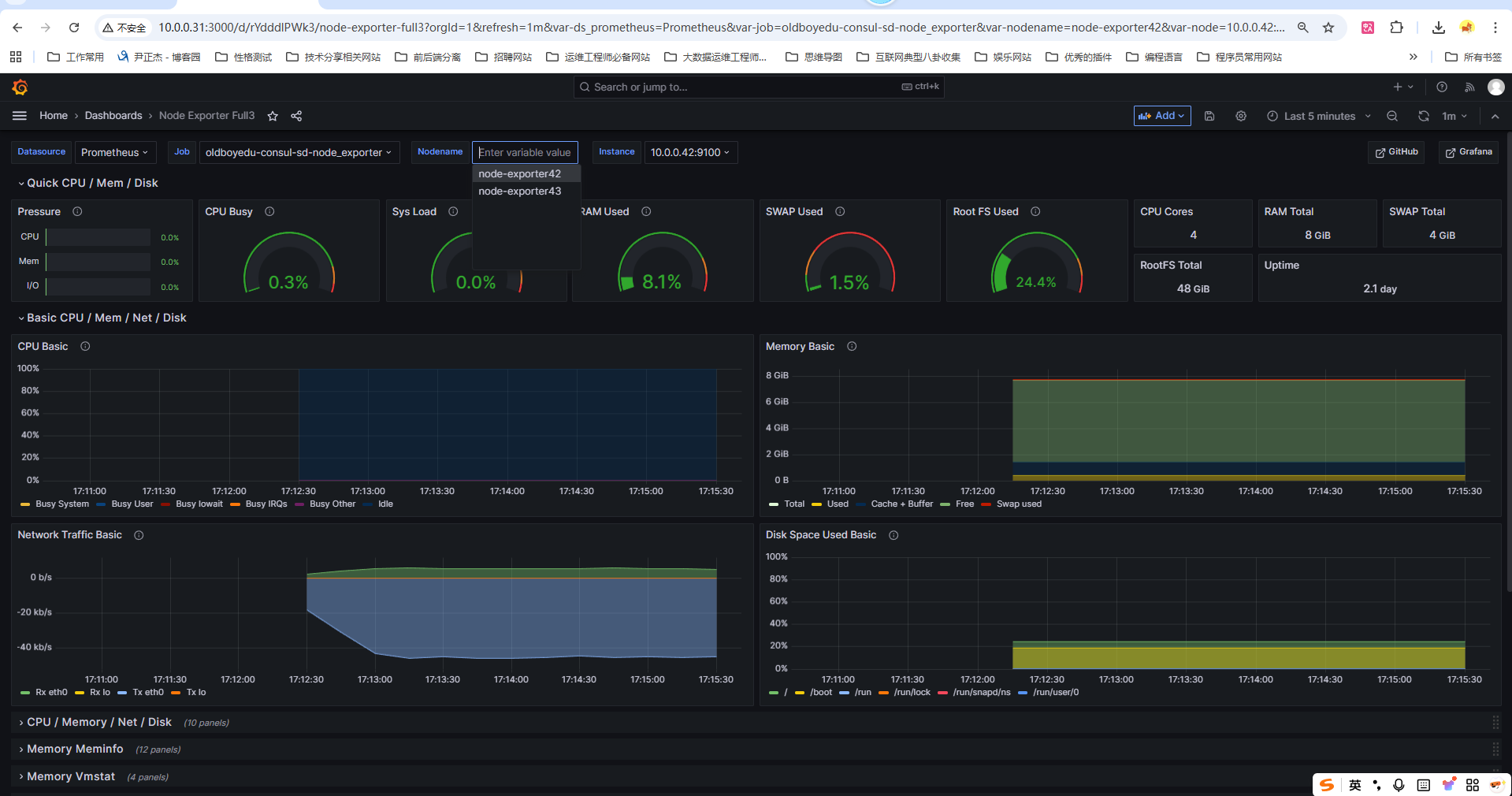Focus the Search or jump to field
1512x796 pixels.
point(759,87)
